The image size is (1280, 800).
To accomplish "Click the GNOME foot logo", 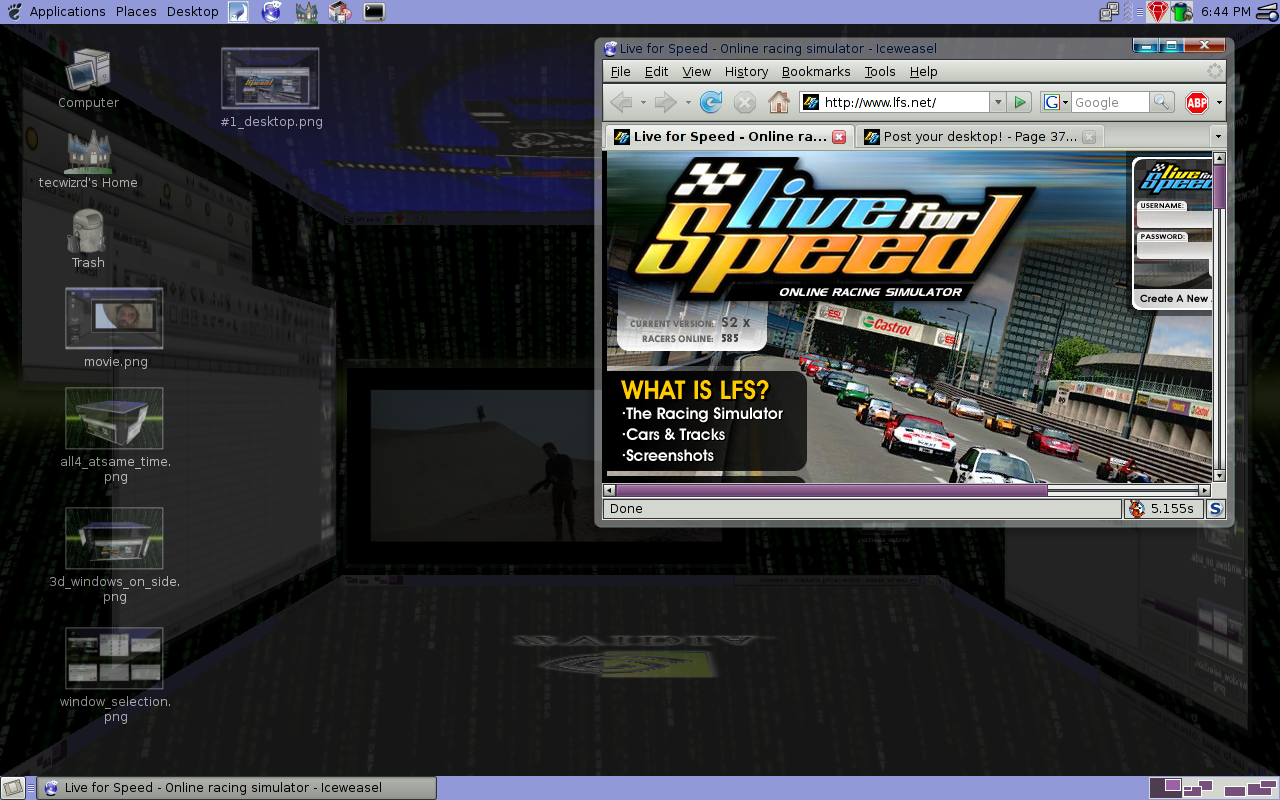I will [14, 12].
